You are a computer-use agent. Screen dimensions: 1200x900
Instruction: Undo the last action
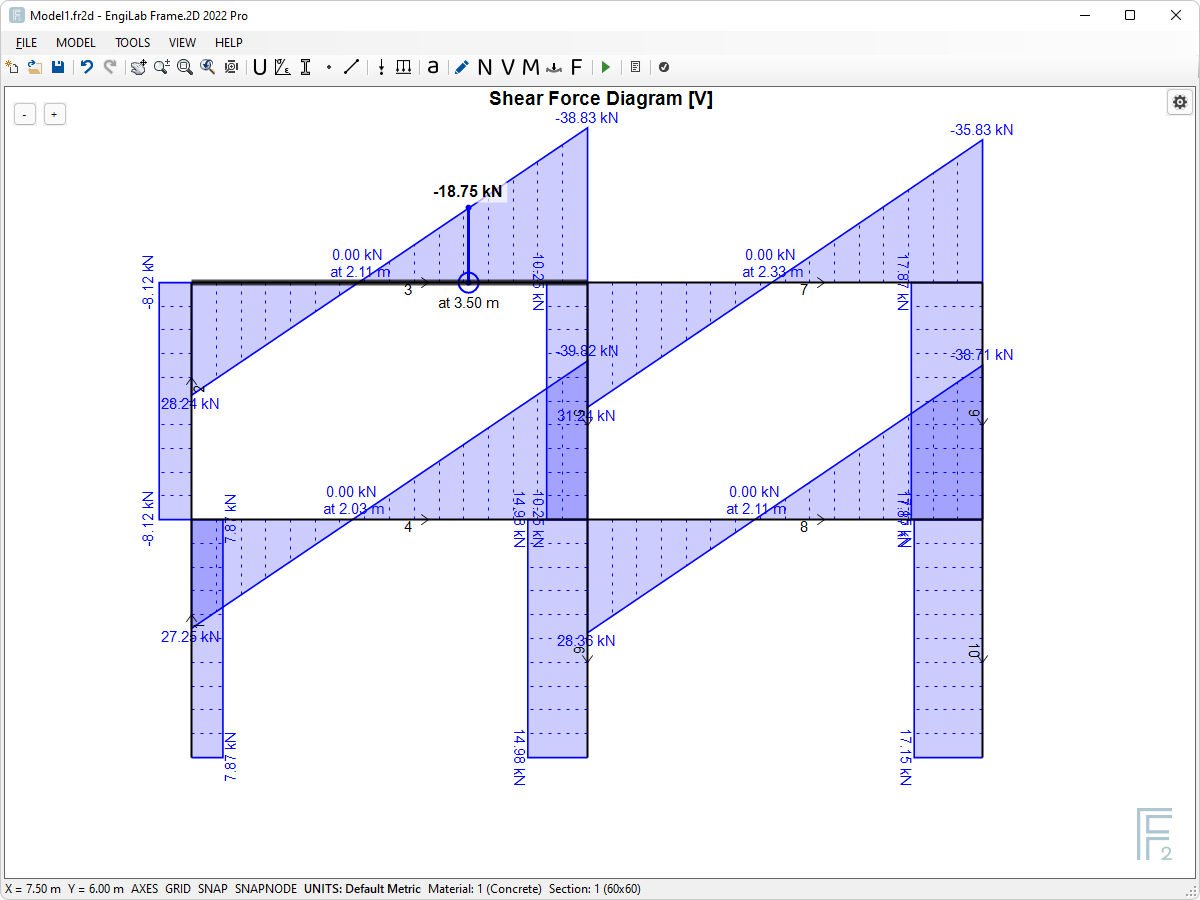pyautogui.click(x=88, y=67)
